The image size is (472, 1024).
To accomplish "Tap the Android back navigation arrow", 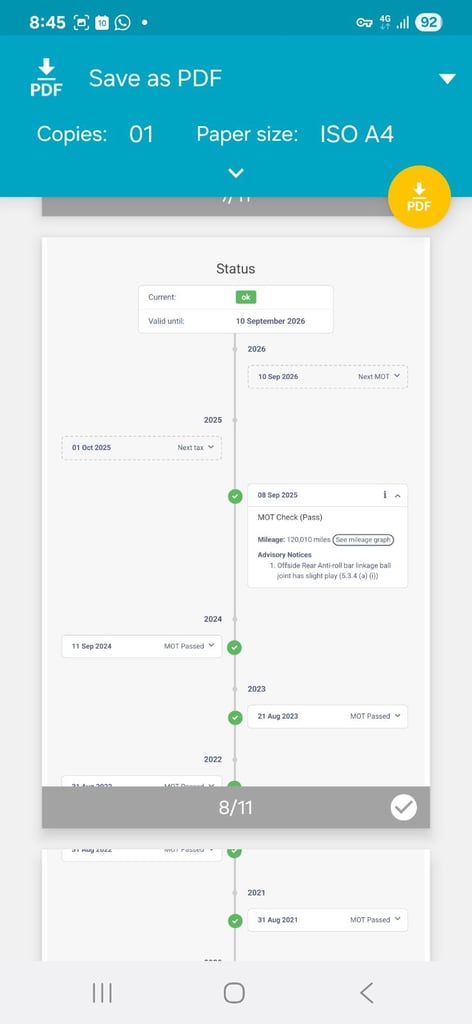I will 367,993.
